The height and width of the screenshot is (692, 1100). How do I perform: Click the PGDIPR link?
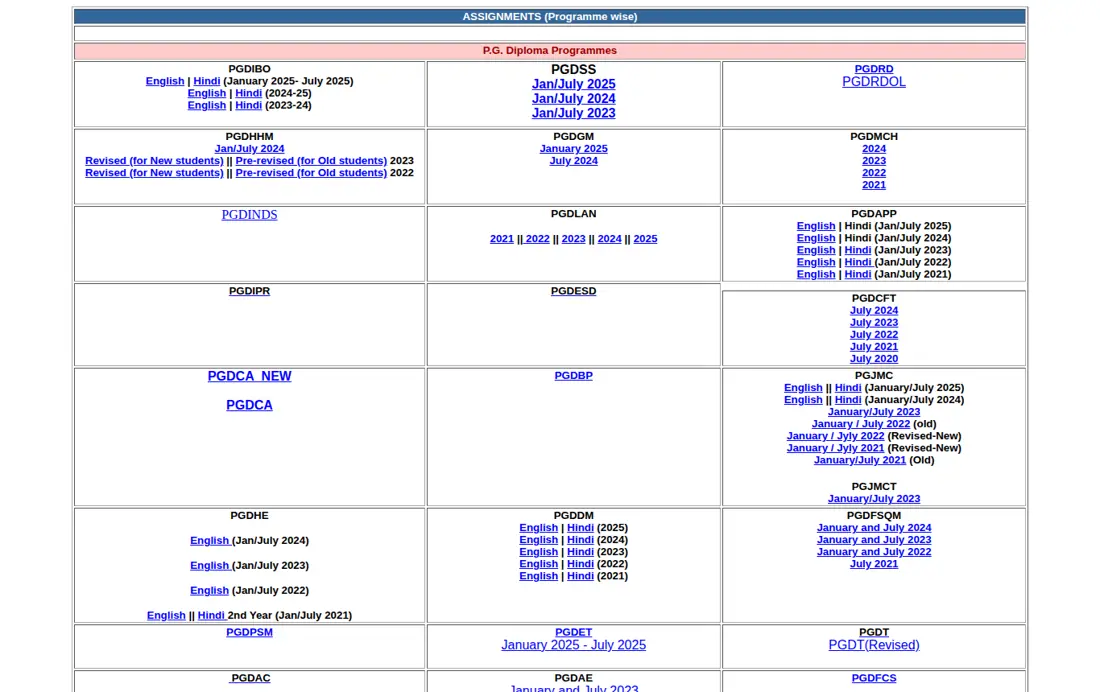249,291
